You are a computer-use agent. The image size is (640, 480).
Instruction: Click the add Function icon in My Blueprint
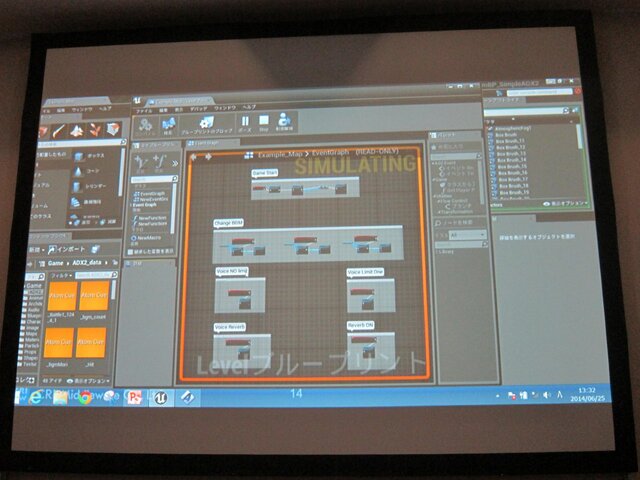tap(159, 162)
